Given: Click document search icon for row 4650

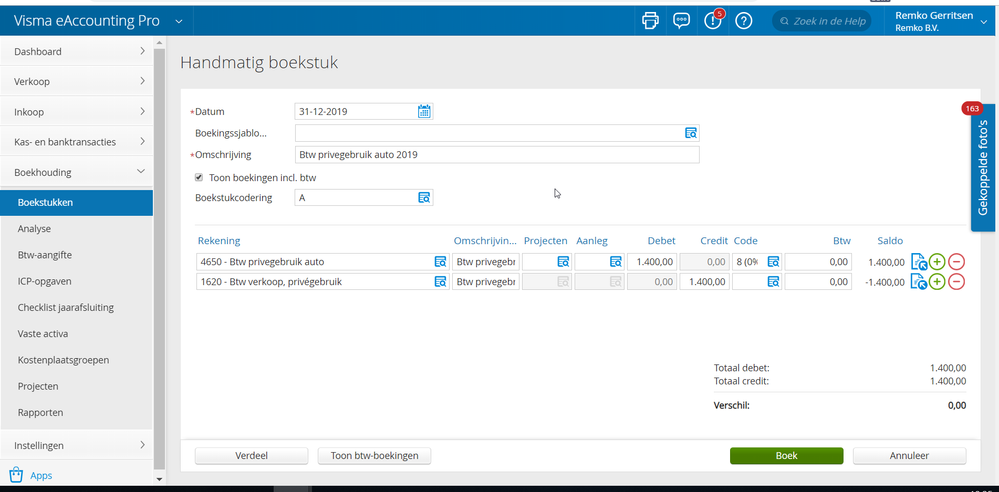Looking at the screenshot, I should [919, 261].
